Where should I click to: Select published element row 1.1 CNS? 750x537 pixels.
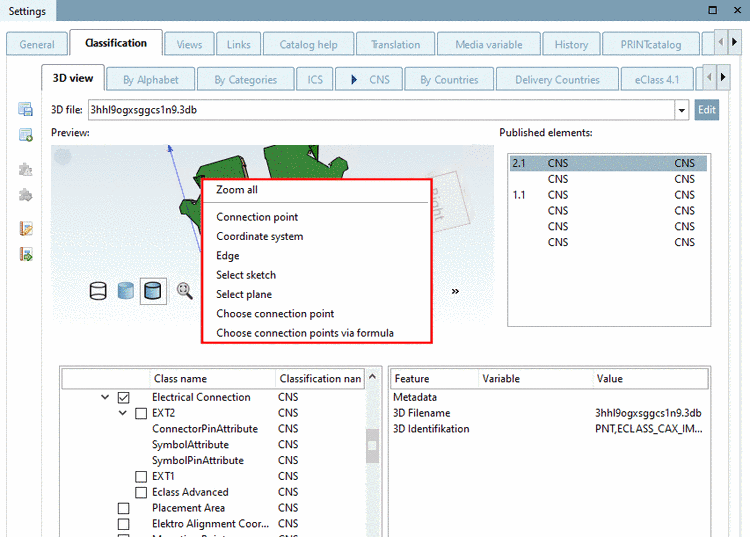pos(608,195)
